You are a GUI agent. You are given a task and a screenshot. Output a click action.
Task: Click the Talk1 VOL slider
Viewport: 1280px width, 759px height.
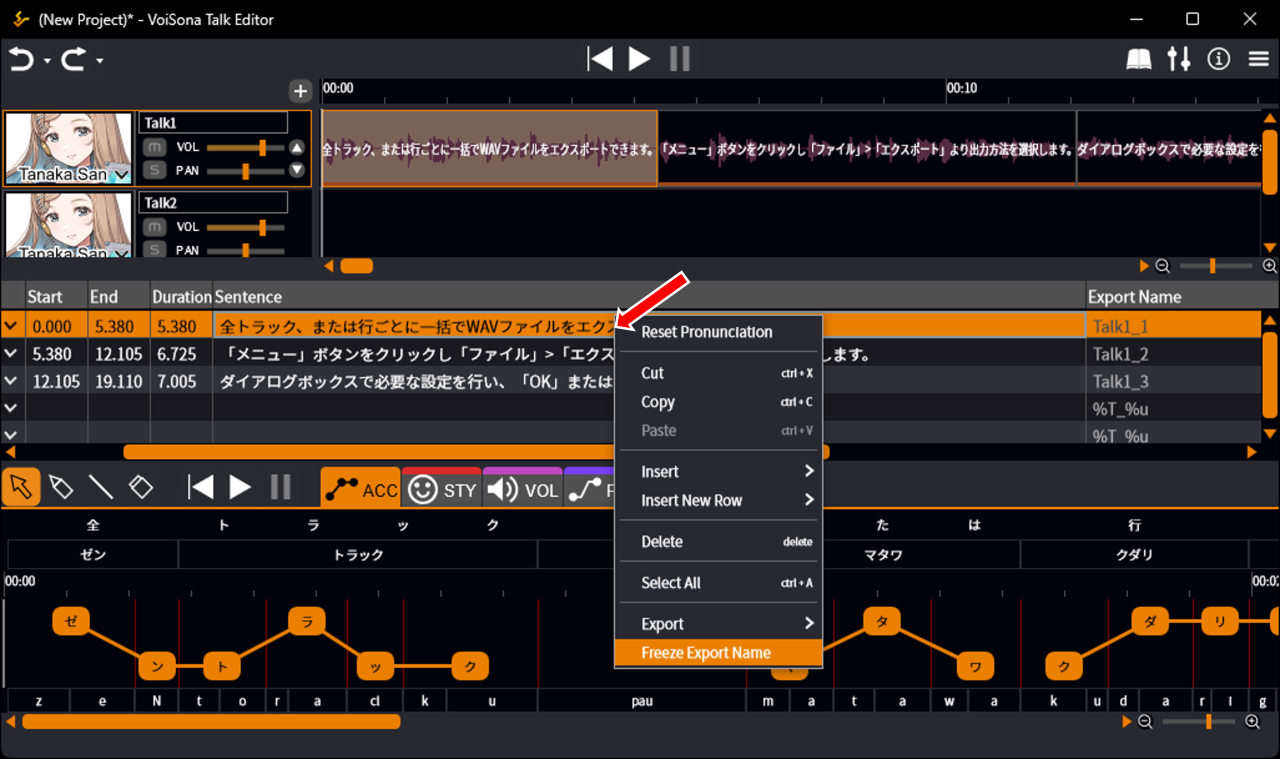coord(245,147)
